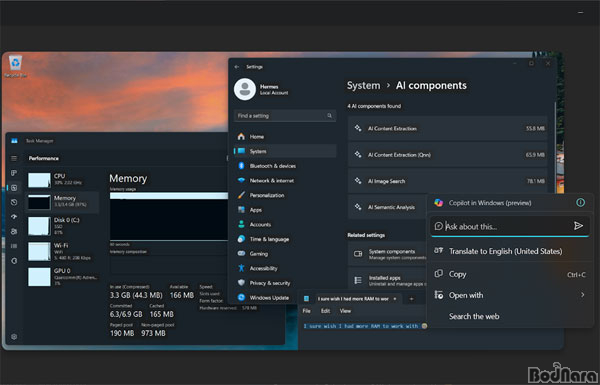The width and height of the screenshot is (600, 385).
Task: Select the AI Image Search component
Action: coord(447,181)
